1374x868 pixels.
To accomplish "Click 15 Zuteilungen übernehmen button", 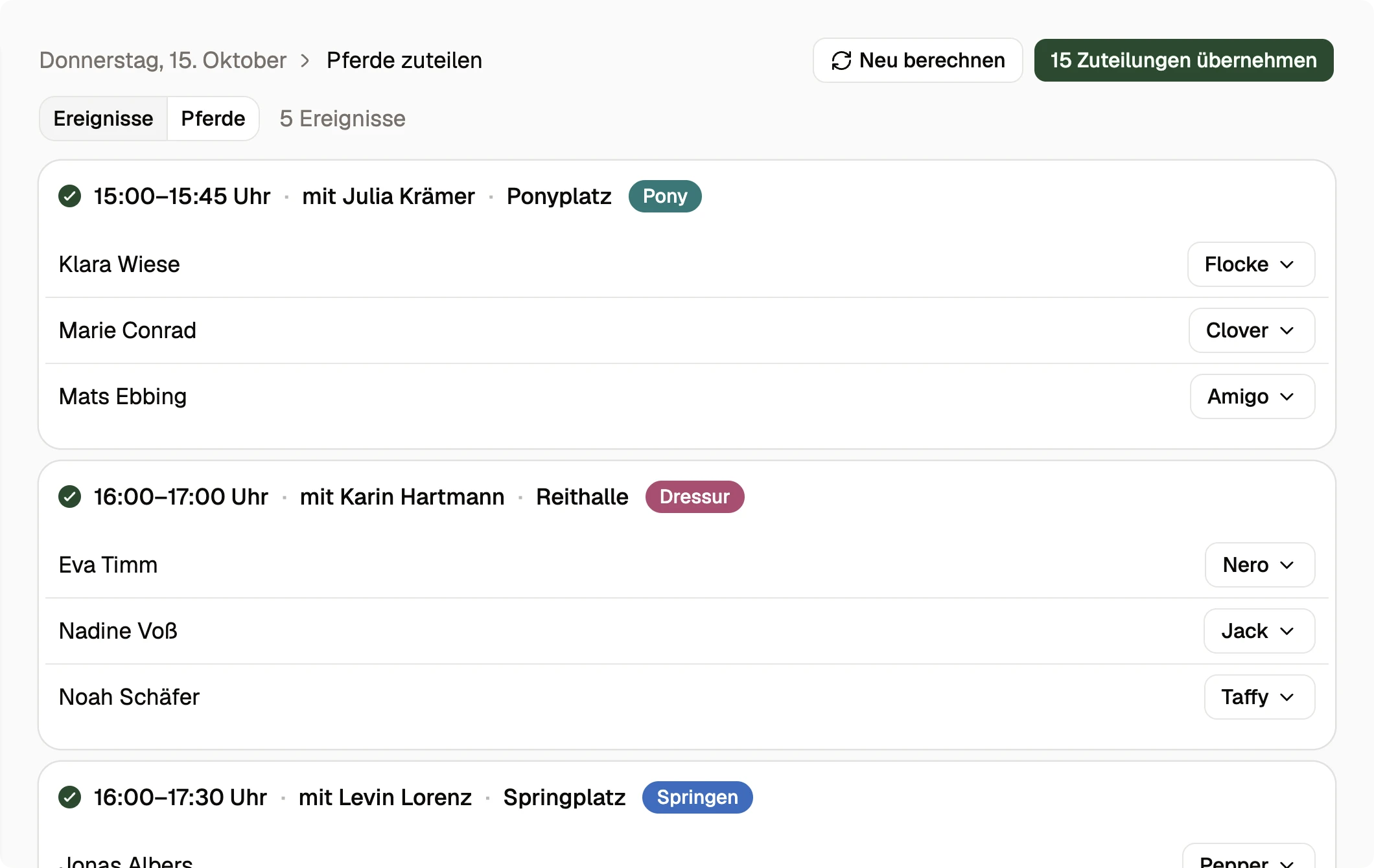I will (x=1183, y=60).
